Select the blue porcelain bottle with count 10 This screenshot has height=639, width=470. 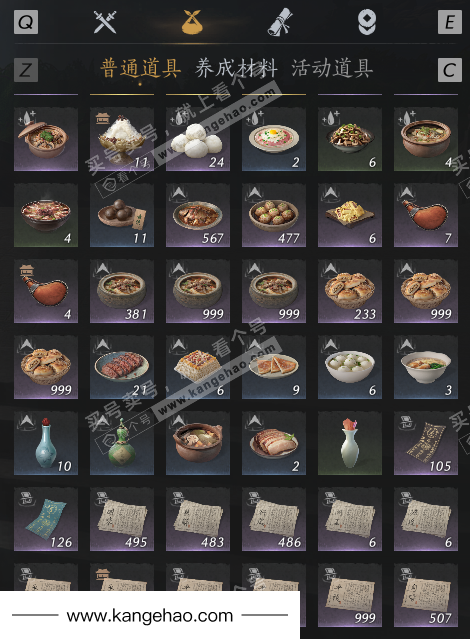[46, 443]
